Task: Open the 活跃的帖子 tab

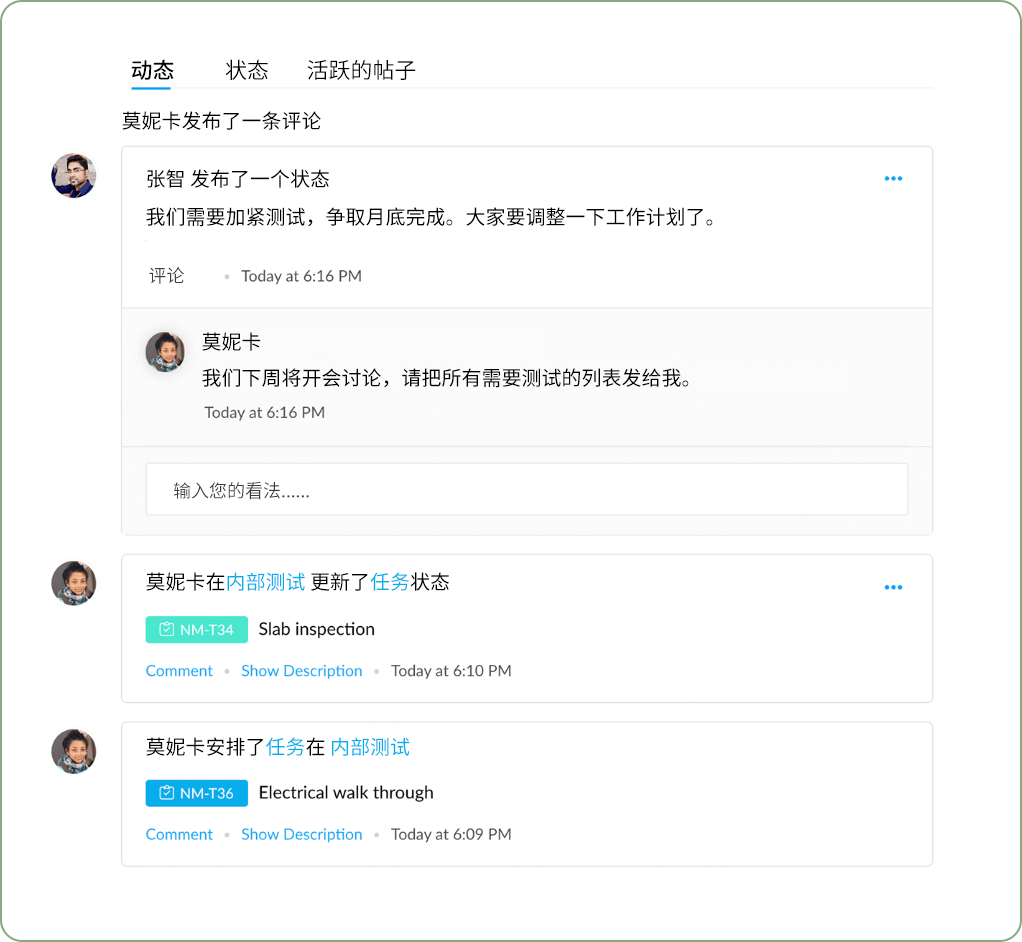Action: (x=363, y=70)
